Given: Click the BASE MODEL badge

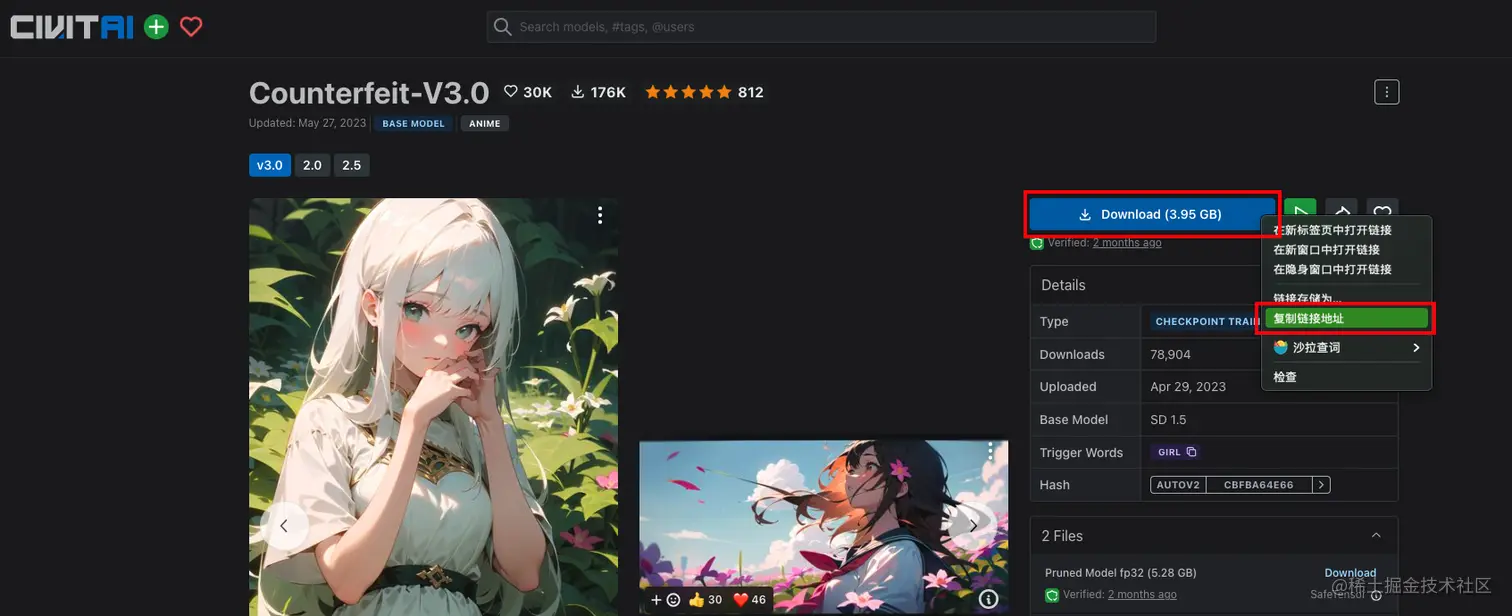Looking at the screenshot, I should [x=415, y=124].
